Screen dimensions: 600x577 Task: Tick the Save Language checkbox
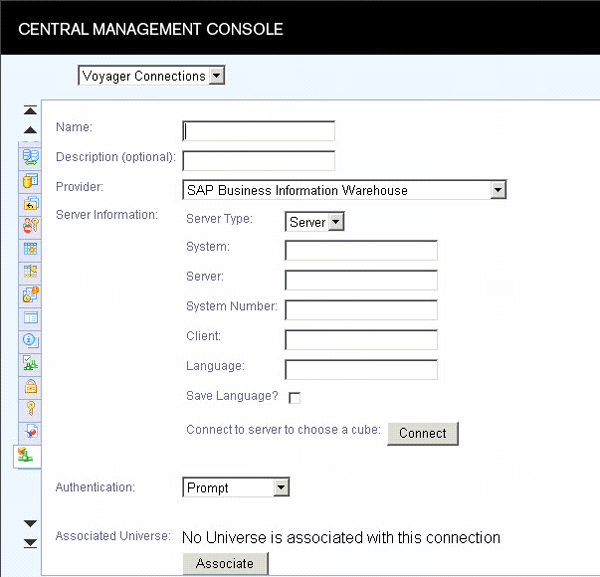[x=295, y=398]
